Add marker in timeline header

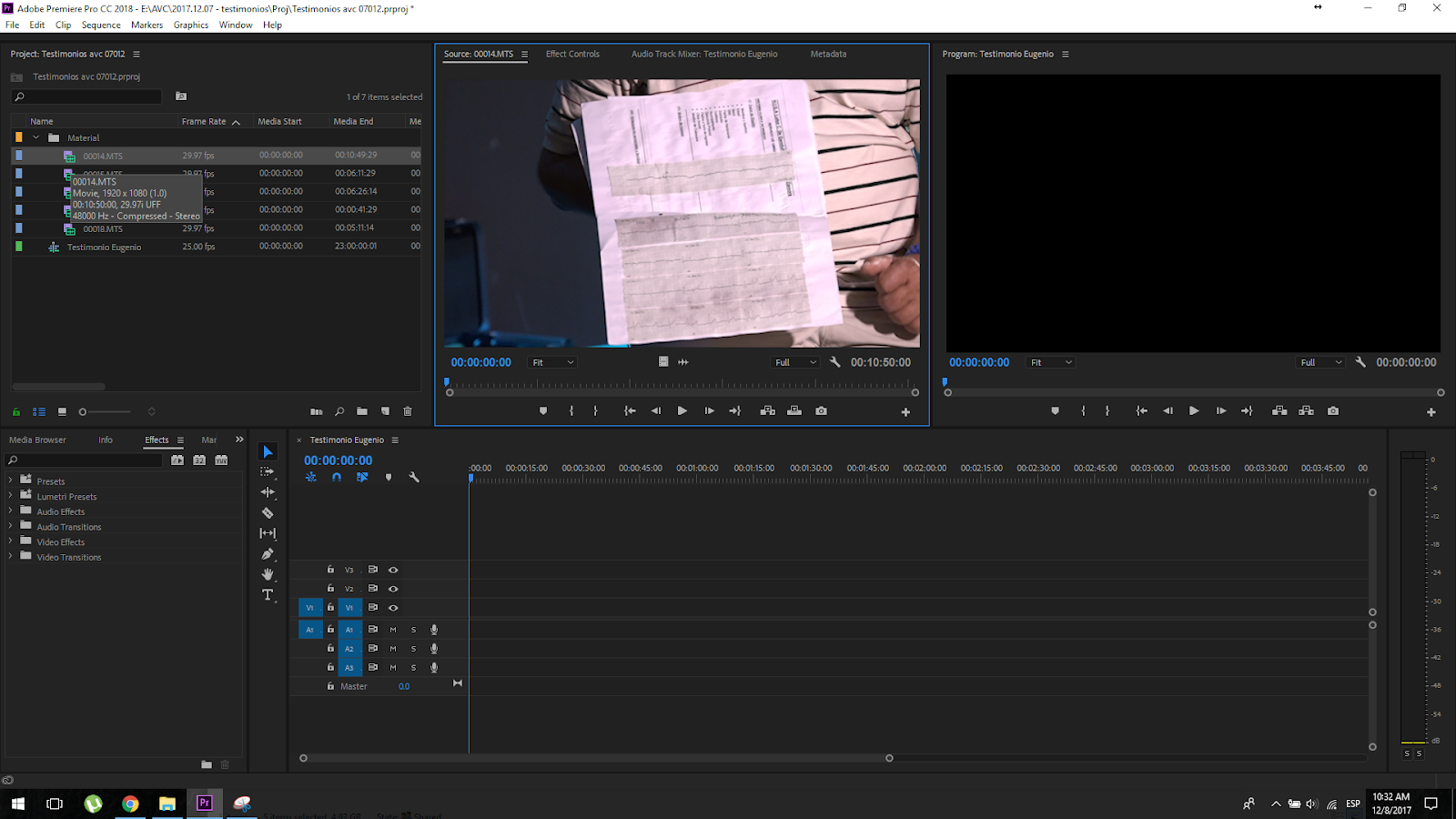coord(389,477)
